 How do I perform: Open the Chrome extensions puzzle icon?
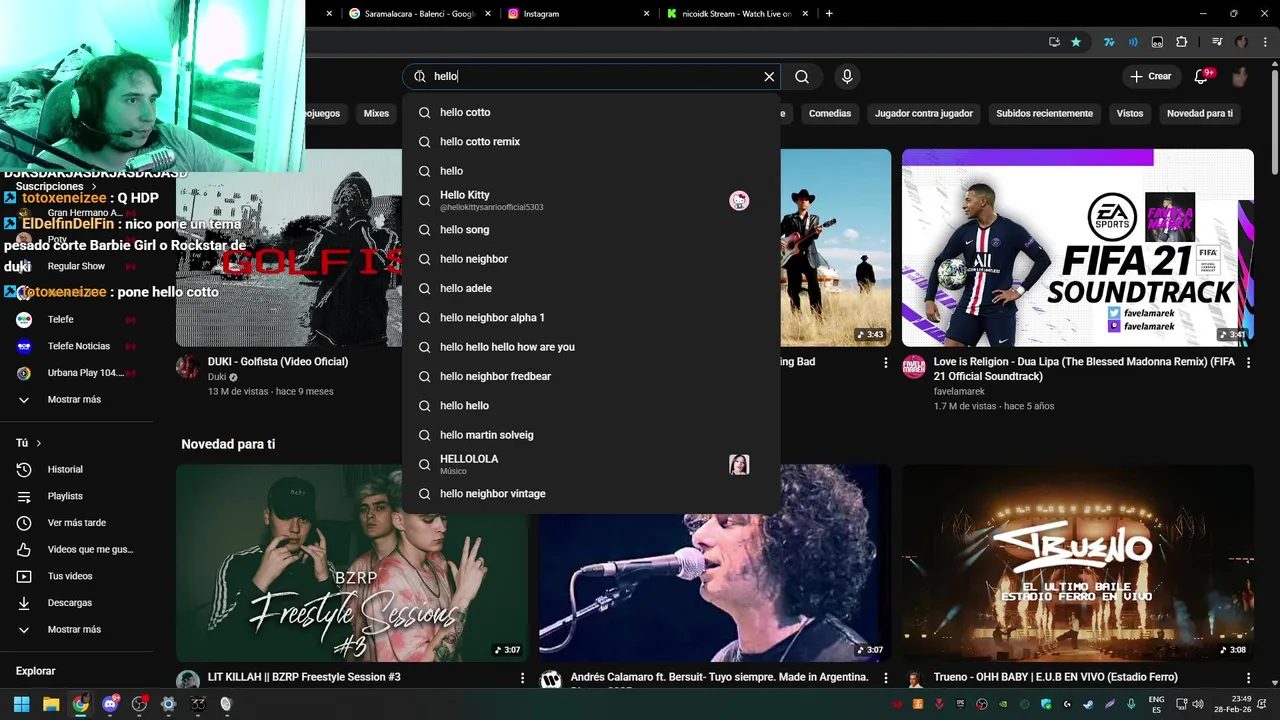tap(1182, 42)
